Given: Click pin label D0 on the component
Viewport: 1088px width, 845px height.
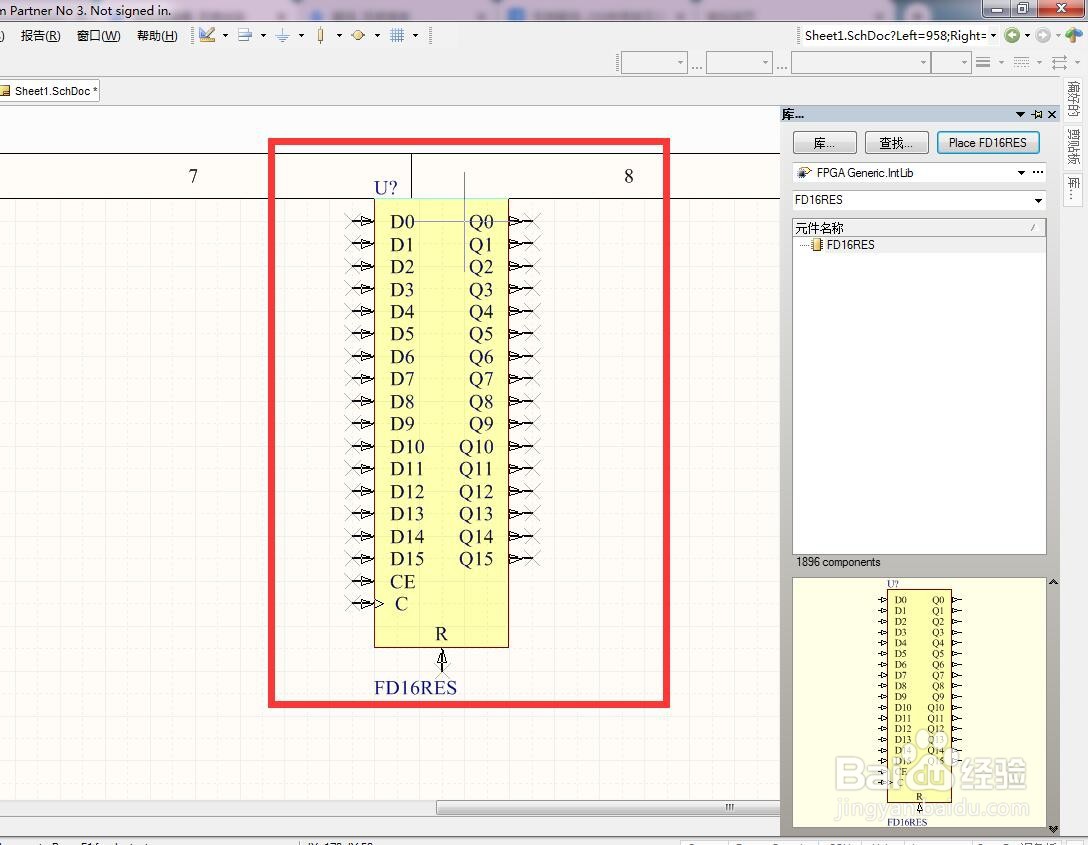Looking at the screenshot, I should pos(402,222).
